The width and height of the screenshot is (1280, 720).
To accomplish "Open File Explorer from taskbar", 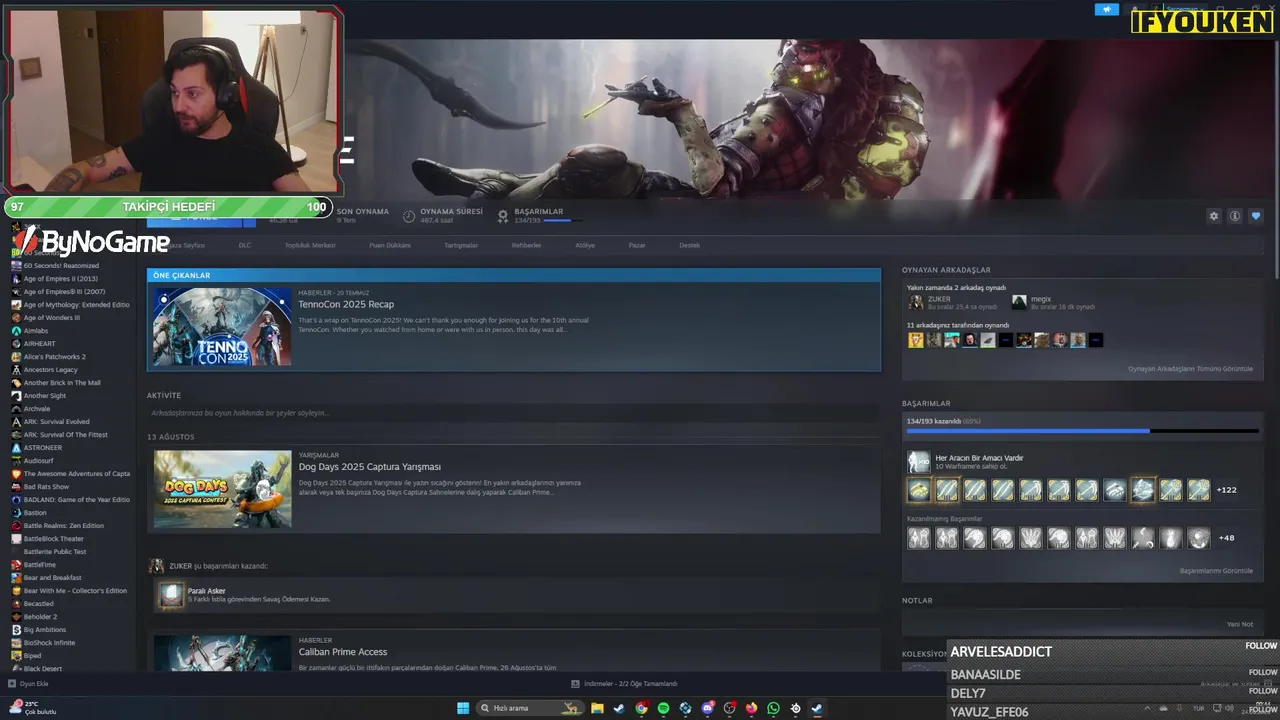I will point(597,708).
